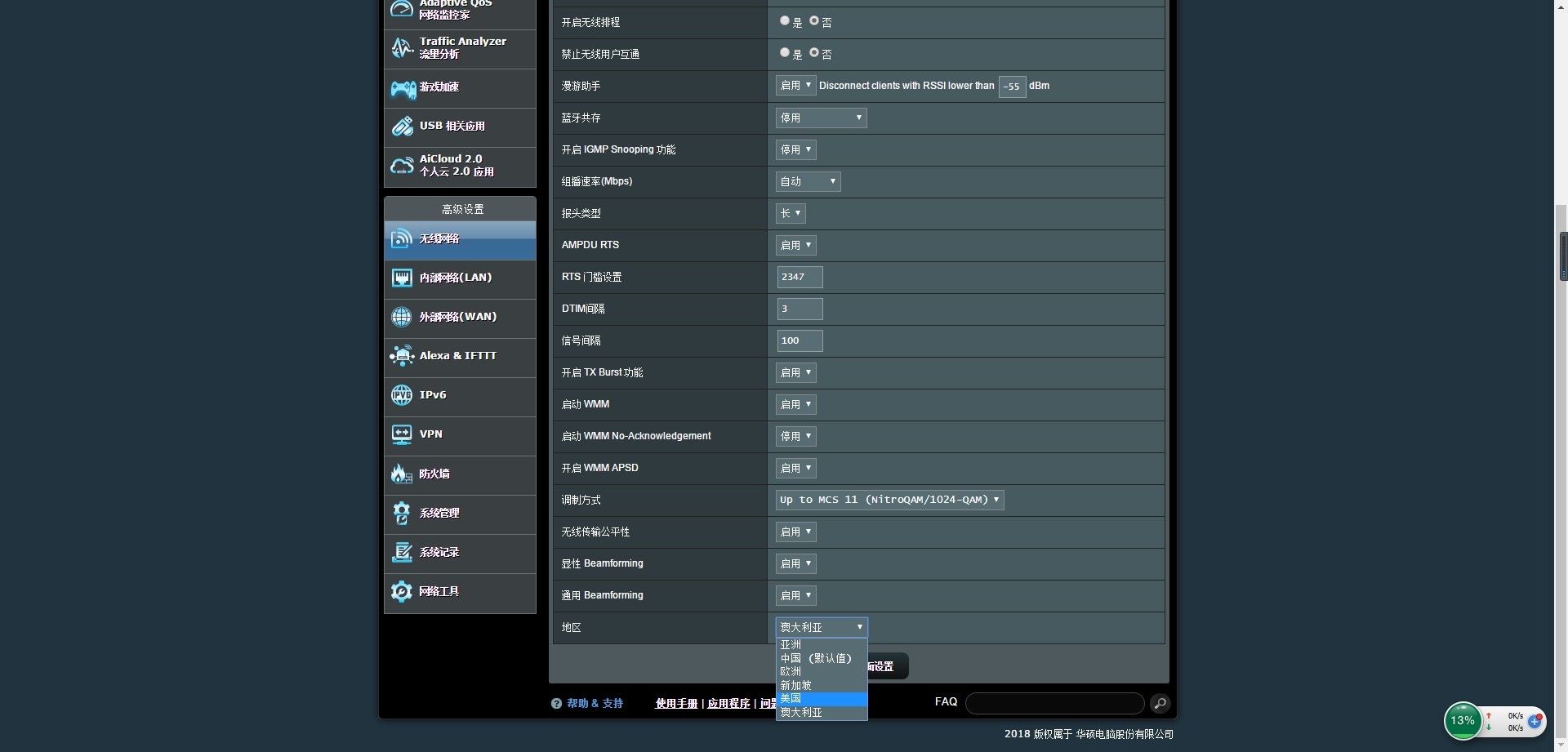Click the FAQ search magnifier icon
The image size is (1568, 752).
pyautogui.click(x=1160, y=703)
